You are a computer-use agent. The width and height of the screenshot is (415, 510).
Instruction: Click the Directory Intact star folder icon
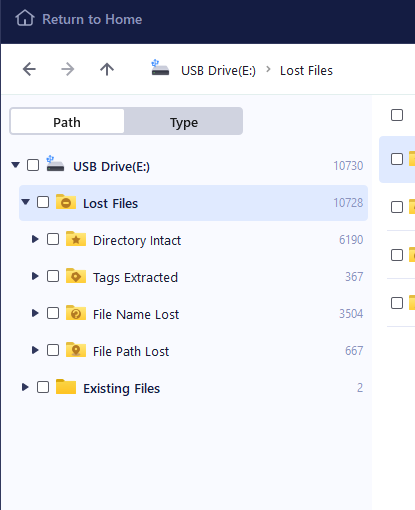(76, 239)
